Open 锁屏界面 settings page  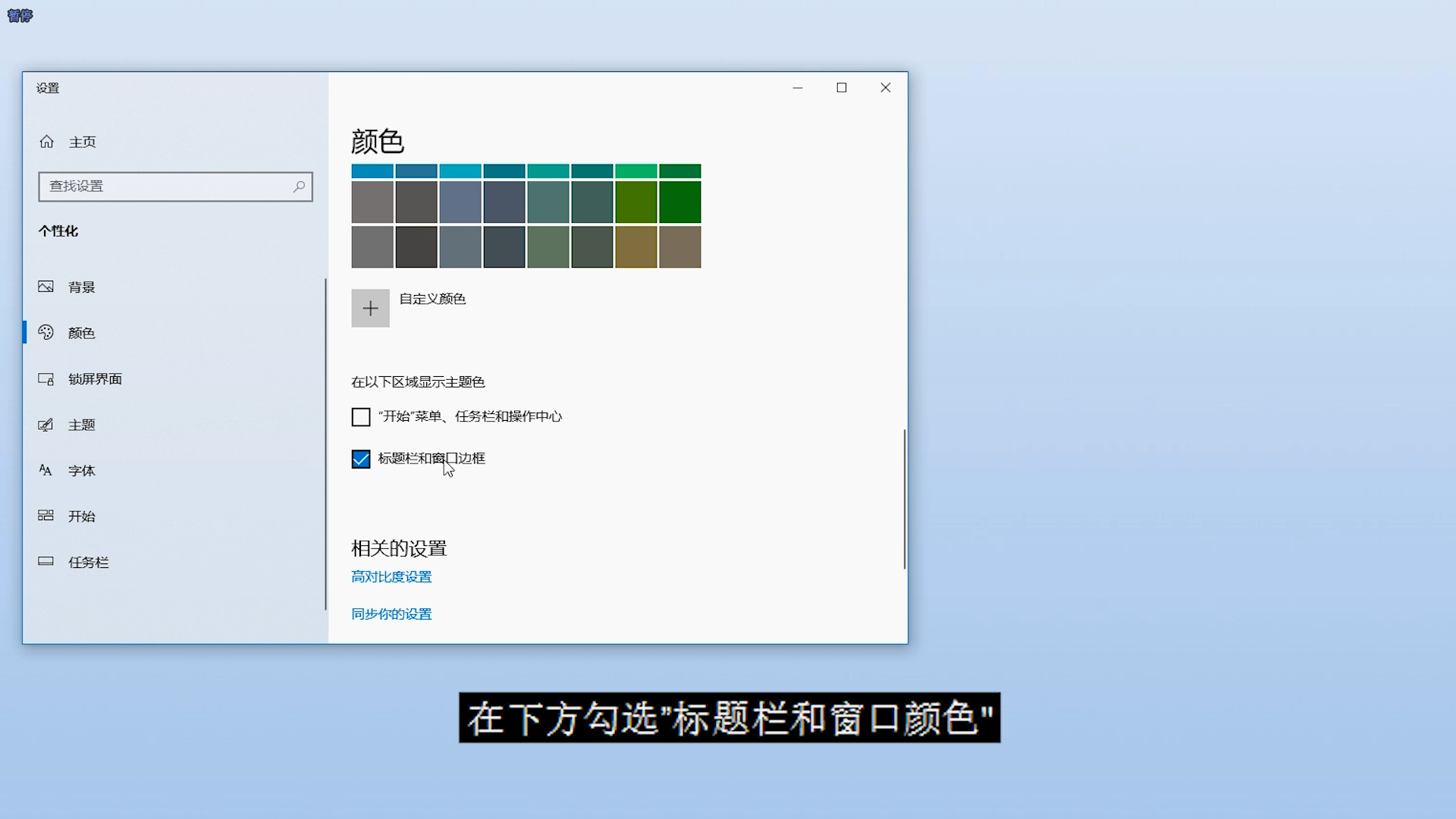(x=175, y=379)
